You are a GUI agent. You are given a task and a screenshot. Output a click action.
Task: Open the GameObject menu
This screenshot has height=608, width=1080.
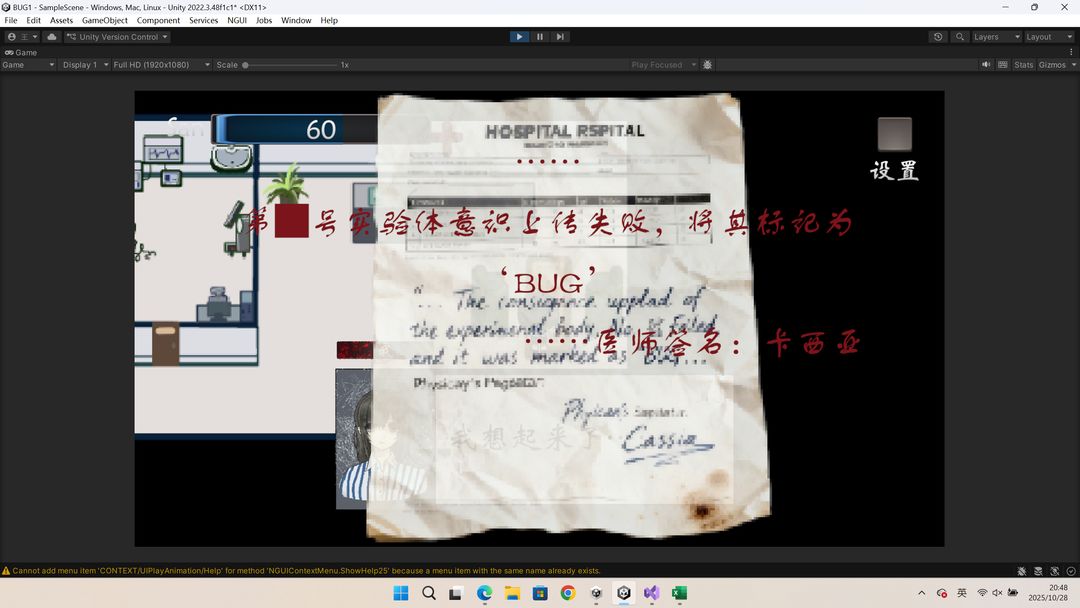[104, 20]
